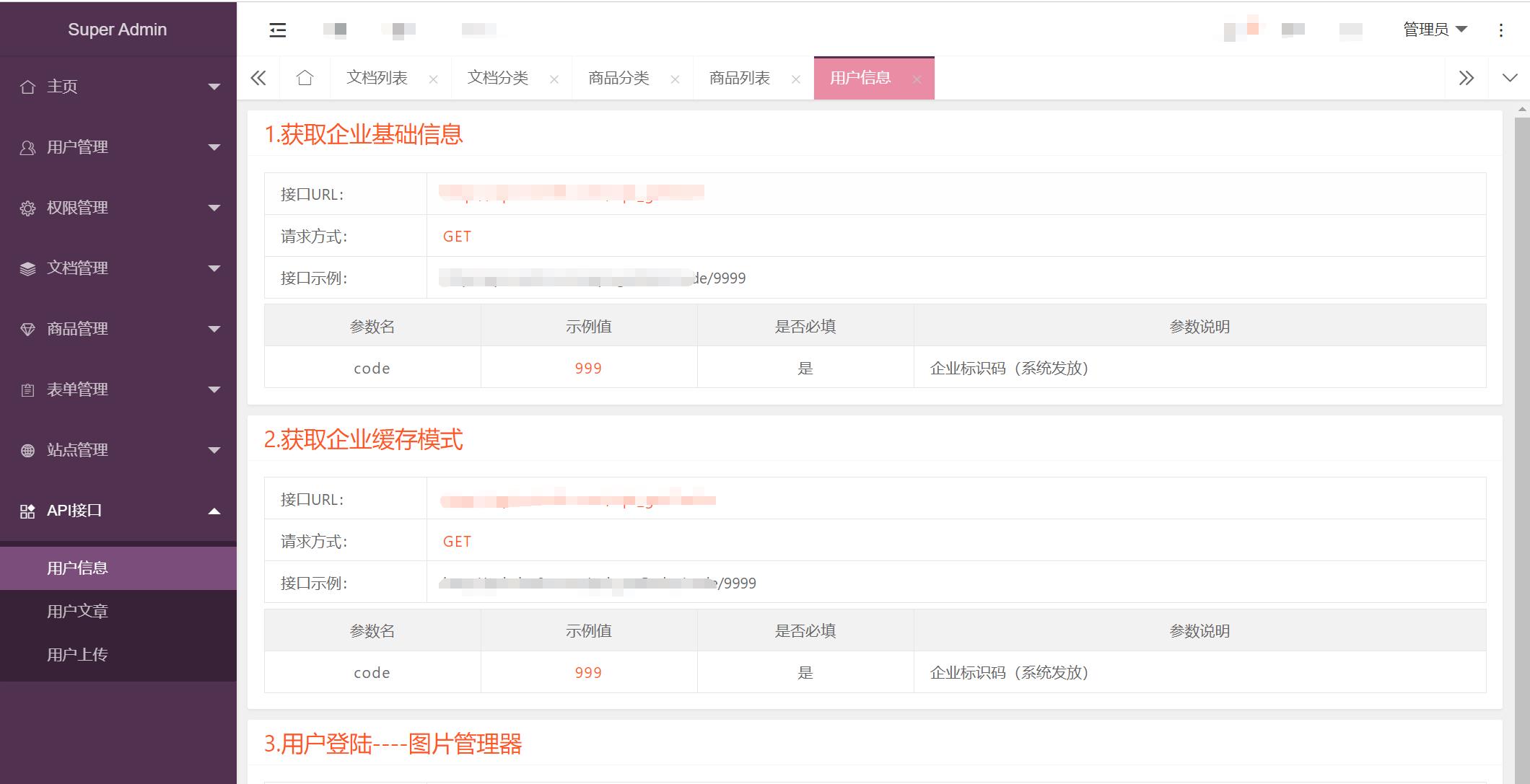Click the 权限管理 gear icon
Screen dimensions: 1530x784
click(x=27, y=208)
